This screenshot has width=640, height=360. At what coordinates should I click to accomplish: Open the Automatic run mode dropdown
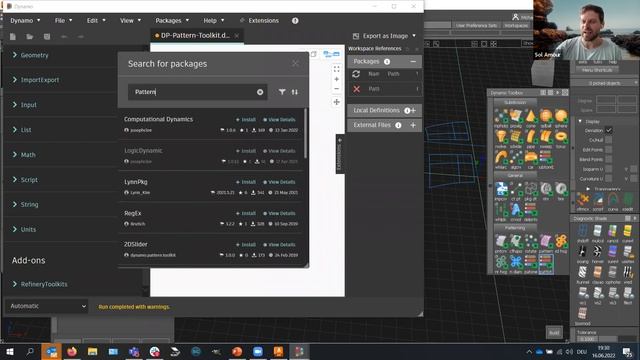point(47,306)
